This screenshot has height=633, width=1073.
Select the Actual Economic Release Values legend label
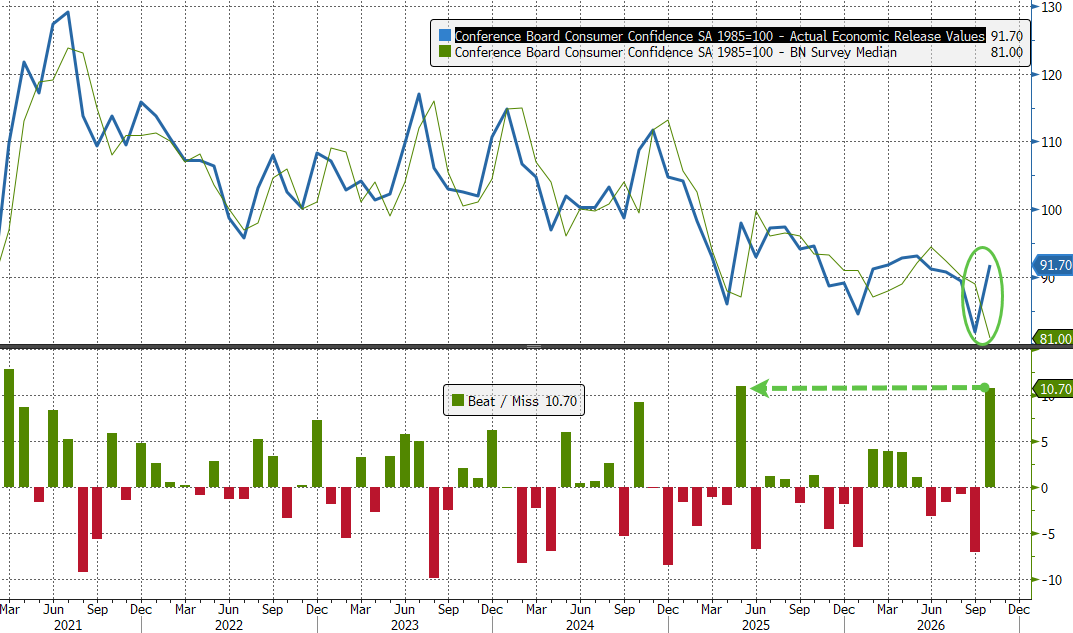click(719, 36)
